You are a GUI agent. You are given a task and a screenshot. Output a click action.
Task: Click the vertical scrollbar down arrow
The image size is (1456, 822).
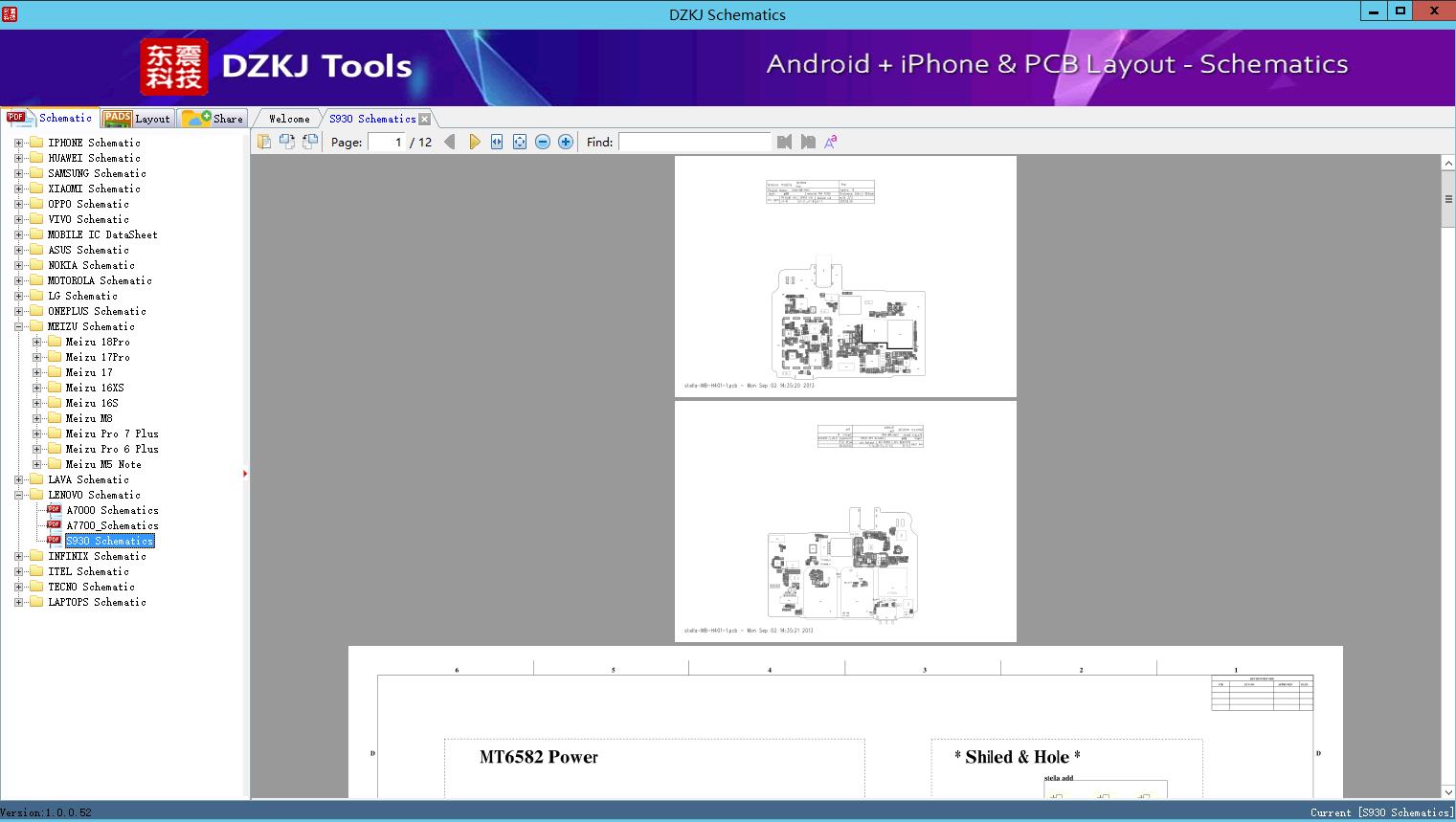1448,792
